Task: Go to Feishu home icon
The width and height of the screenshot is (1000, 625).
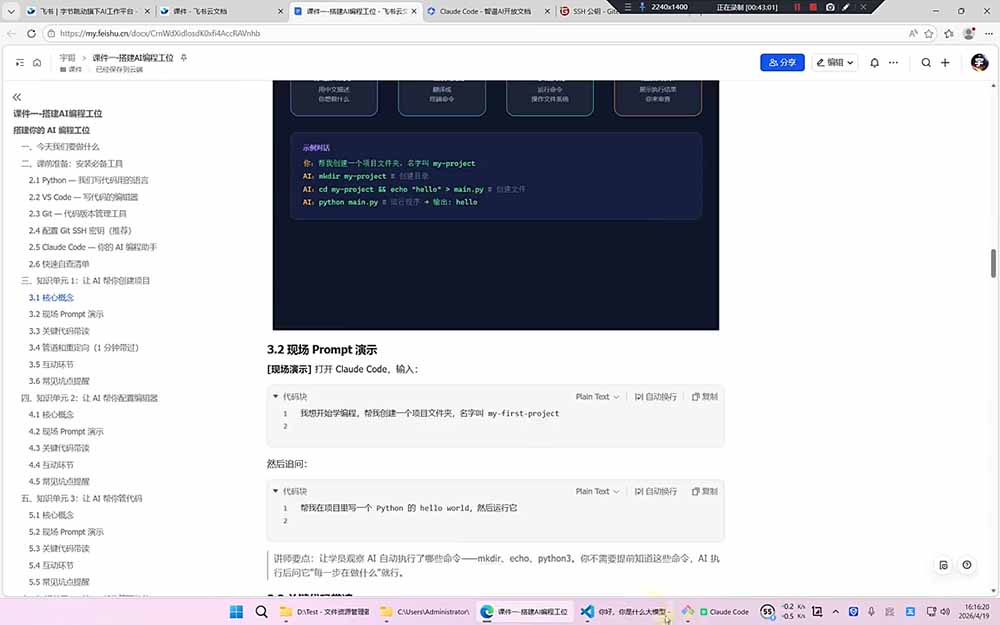Action: (37, 62)
